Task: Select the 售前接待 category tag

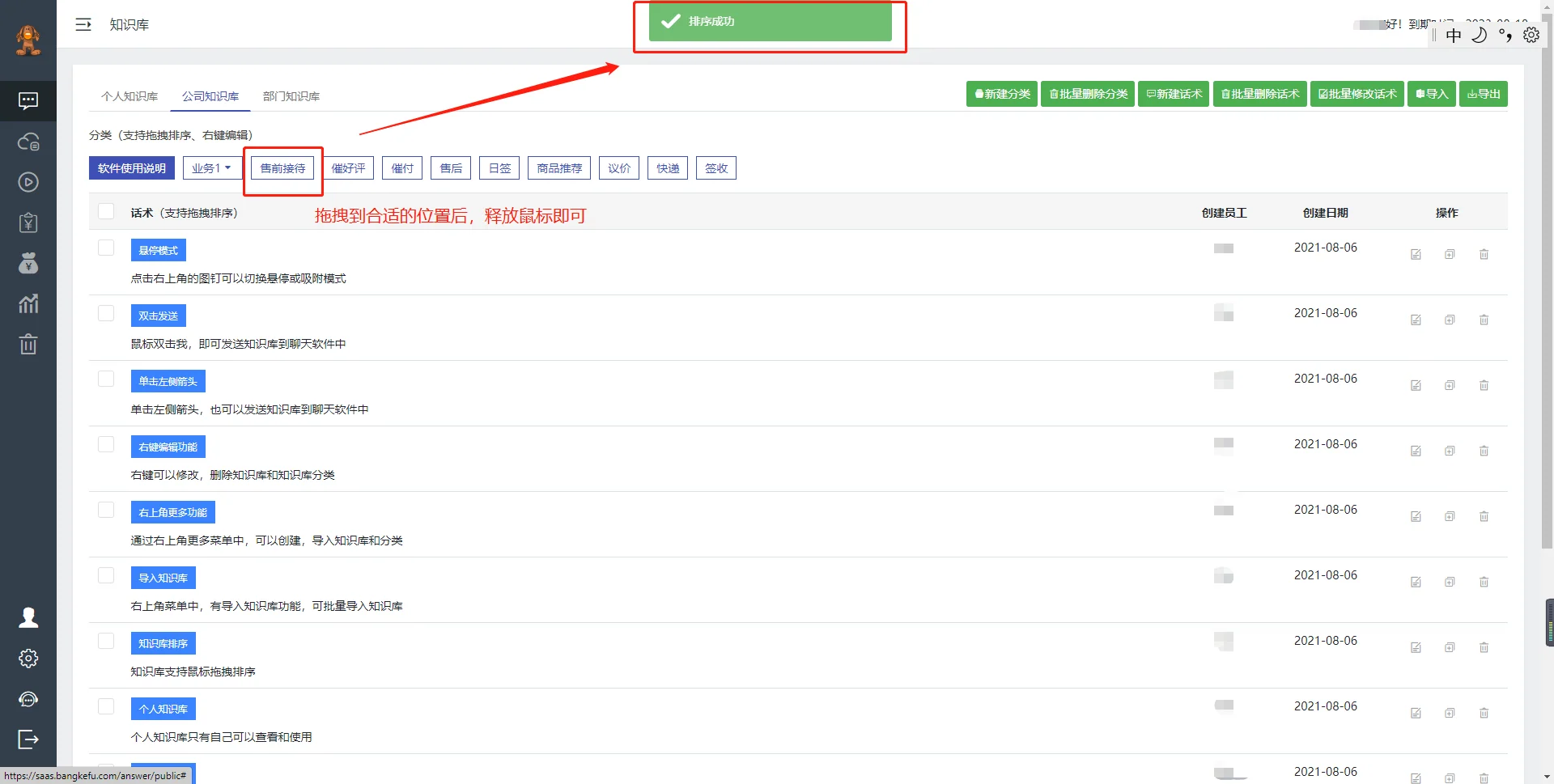Action: 282,168
